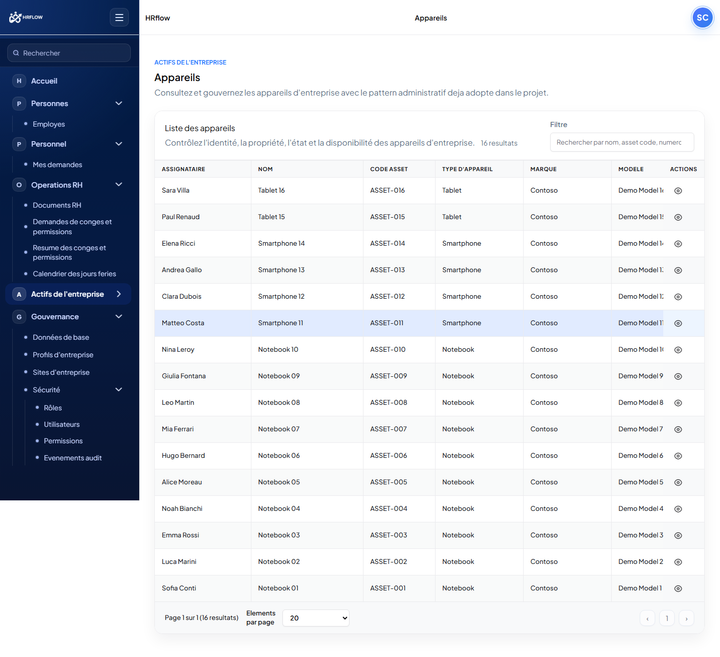
Task: Collapse the Gouvernance section chevron
Action: [x=118, y=316]
